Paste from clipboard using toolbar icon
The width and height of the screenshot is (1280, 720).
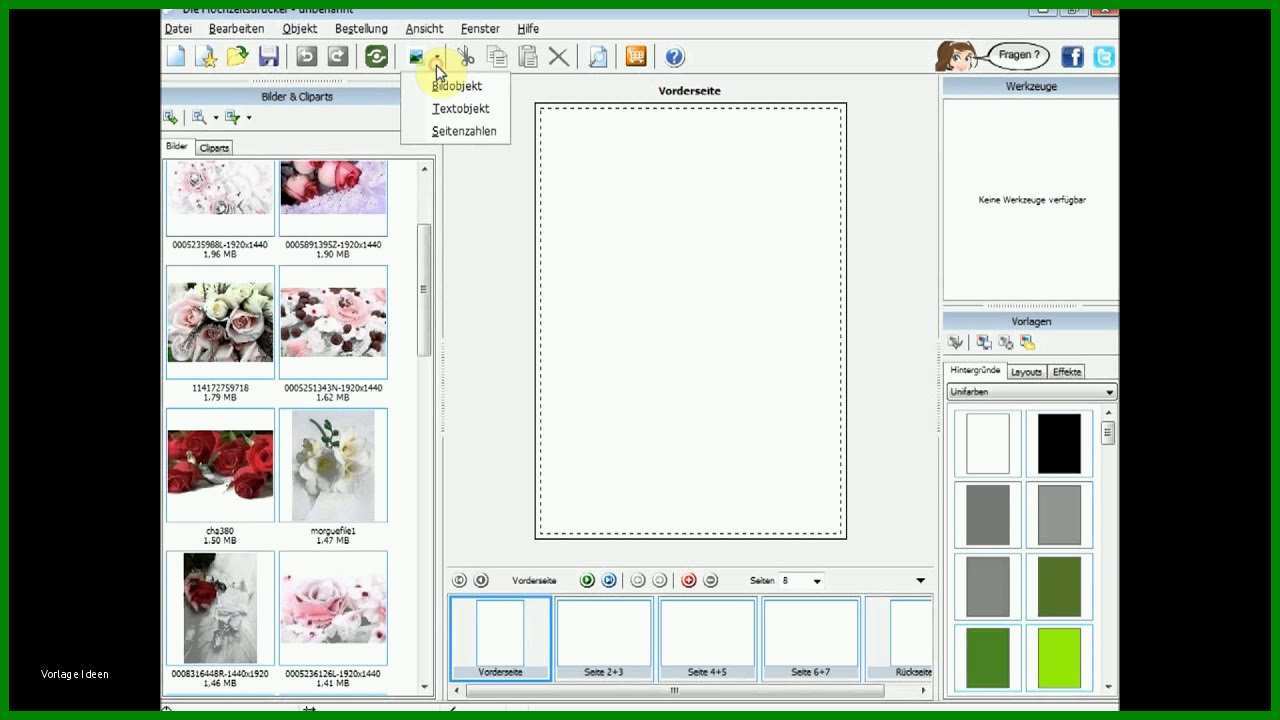pyautogui.click(x=528, y=57)
